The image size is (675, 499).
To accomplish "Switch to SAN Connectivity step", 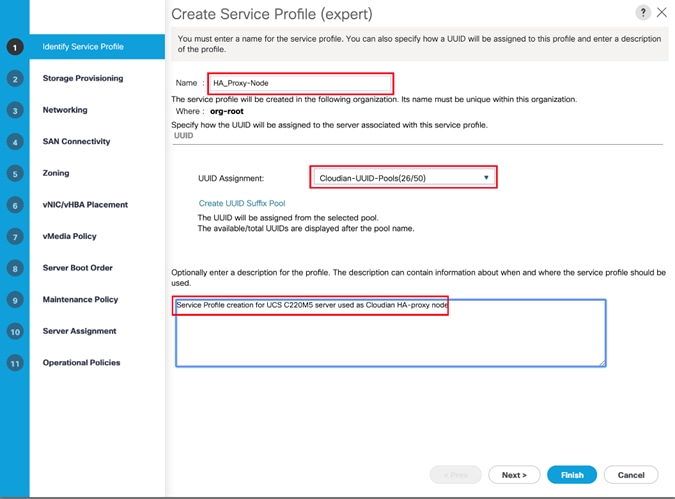I will [x=76, y=141].
